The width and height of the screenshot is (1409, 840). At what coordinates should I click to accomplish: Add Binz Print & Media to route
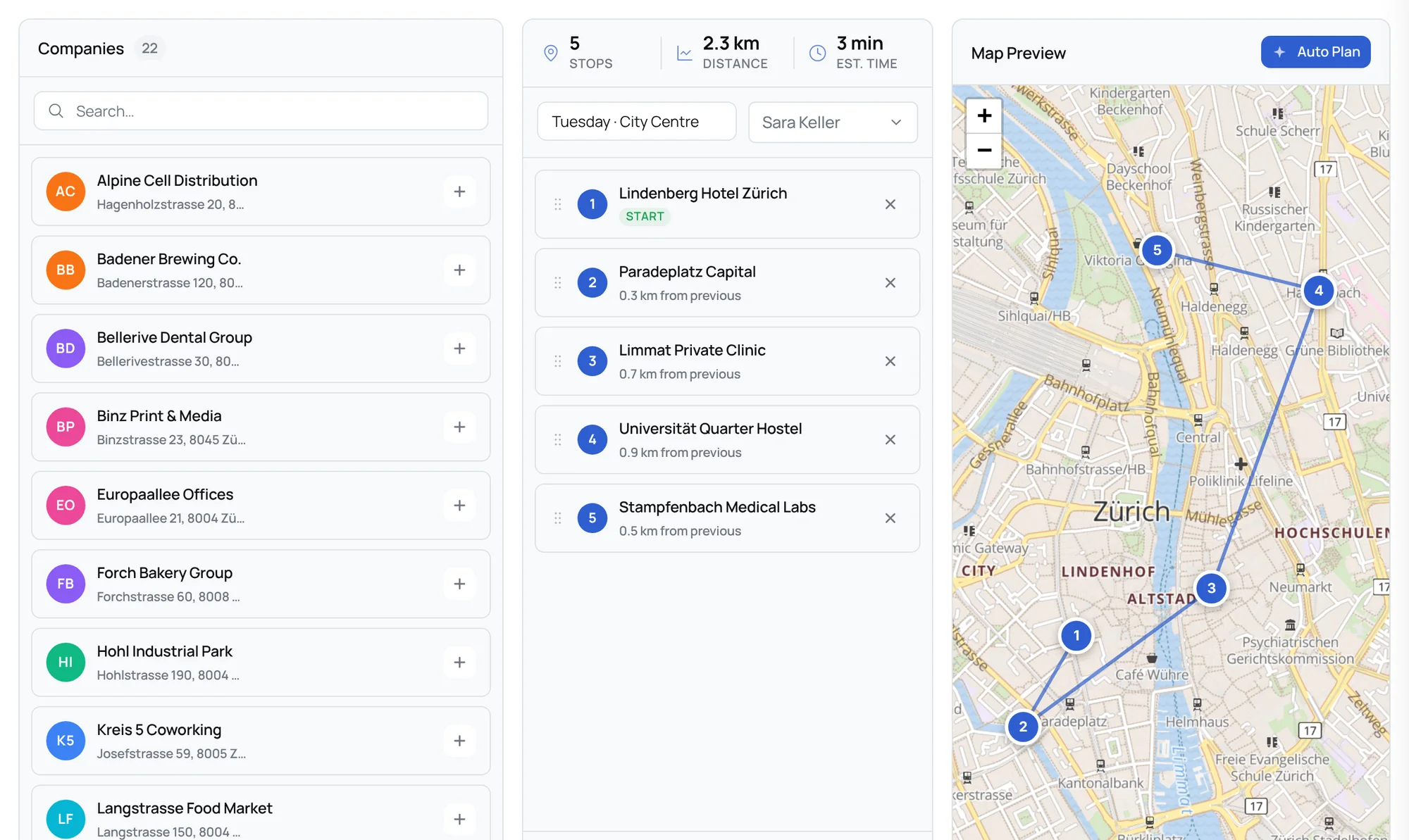point(459,427)
